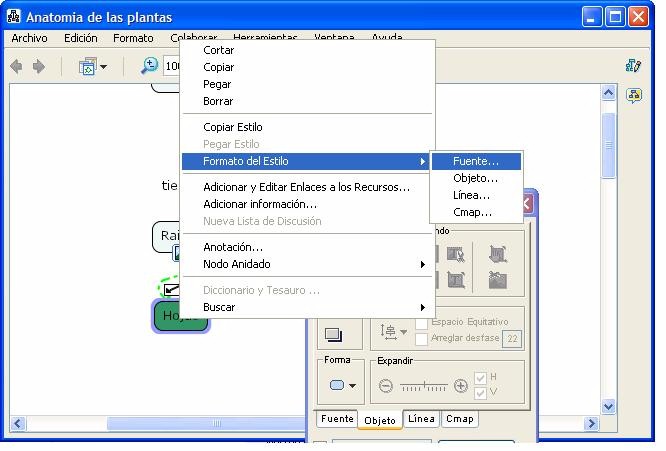
Task: Toggle the Arreglar desfase checkbox
Action: 422,338
